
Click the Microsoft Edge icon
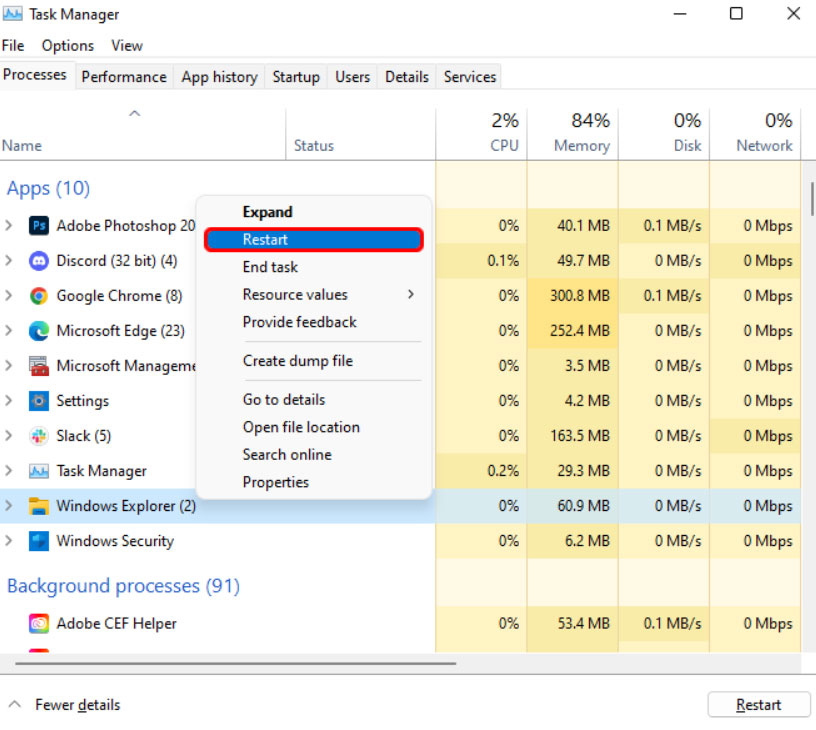point(39,331)
